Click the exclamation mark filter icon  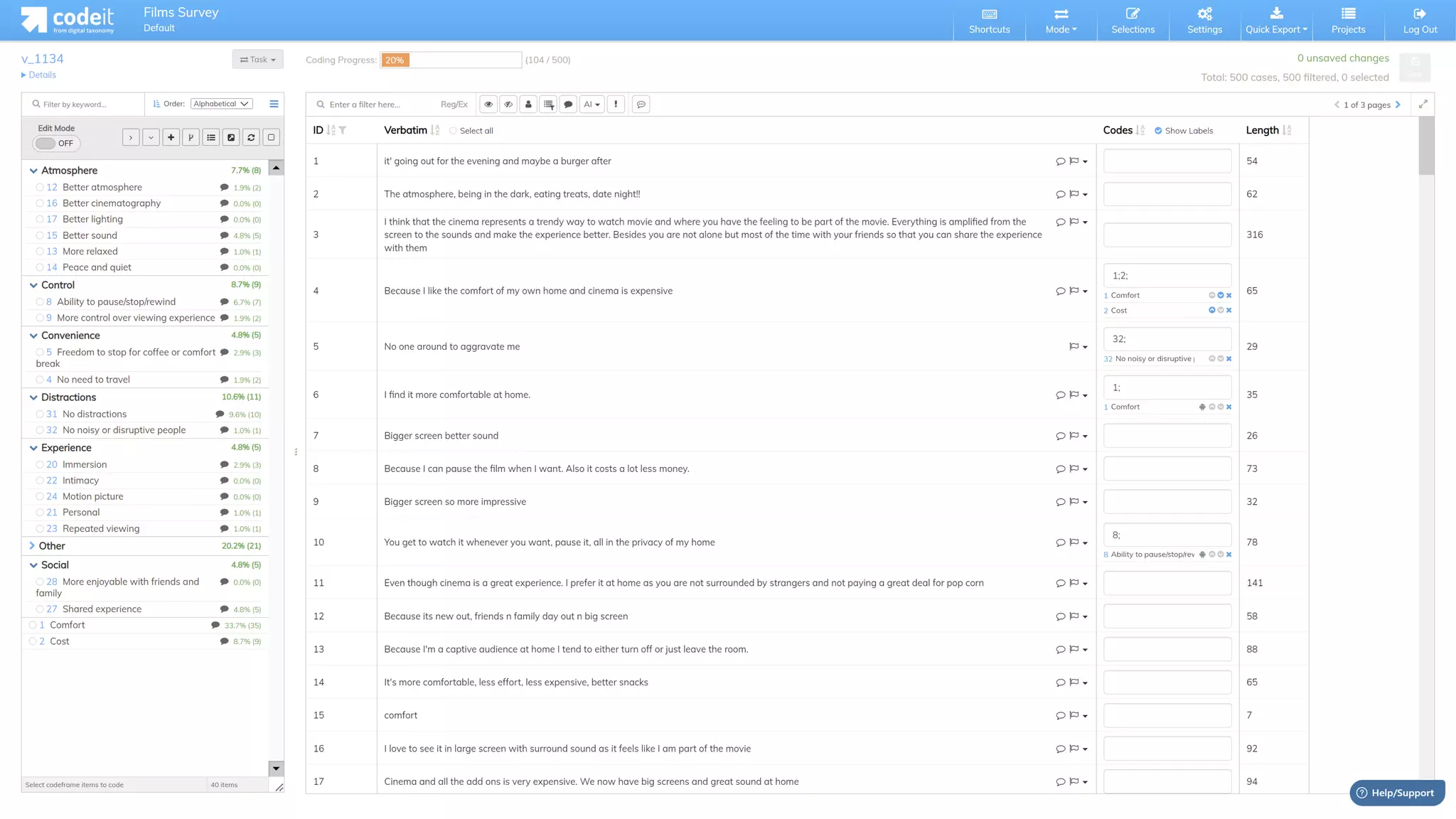tap(616, 105)
